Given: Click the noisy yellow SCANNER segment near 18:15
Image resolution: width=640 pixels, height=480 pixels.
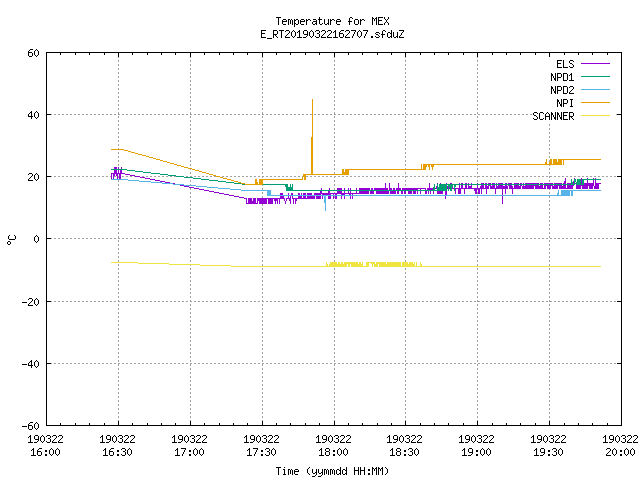Looking at the screenshot, I should 373,264.
